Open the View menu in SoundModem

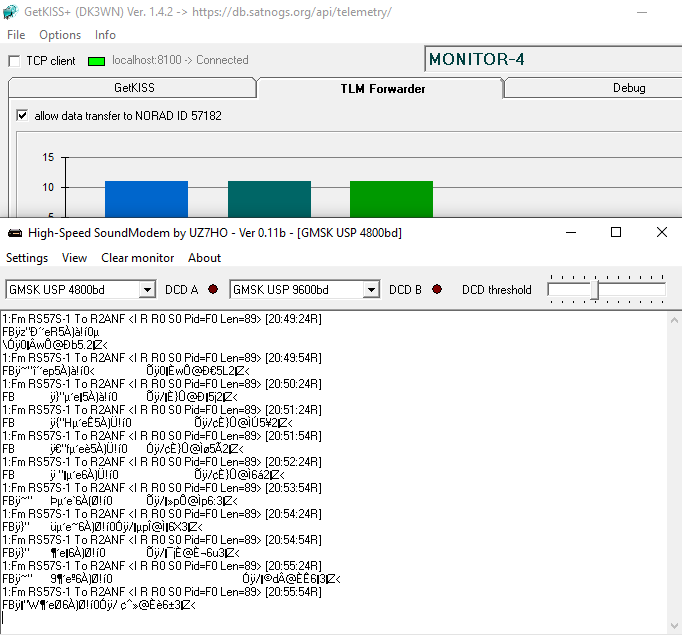tap(74, 258)
